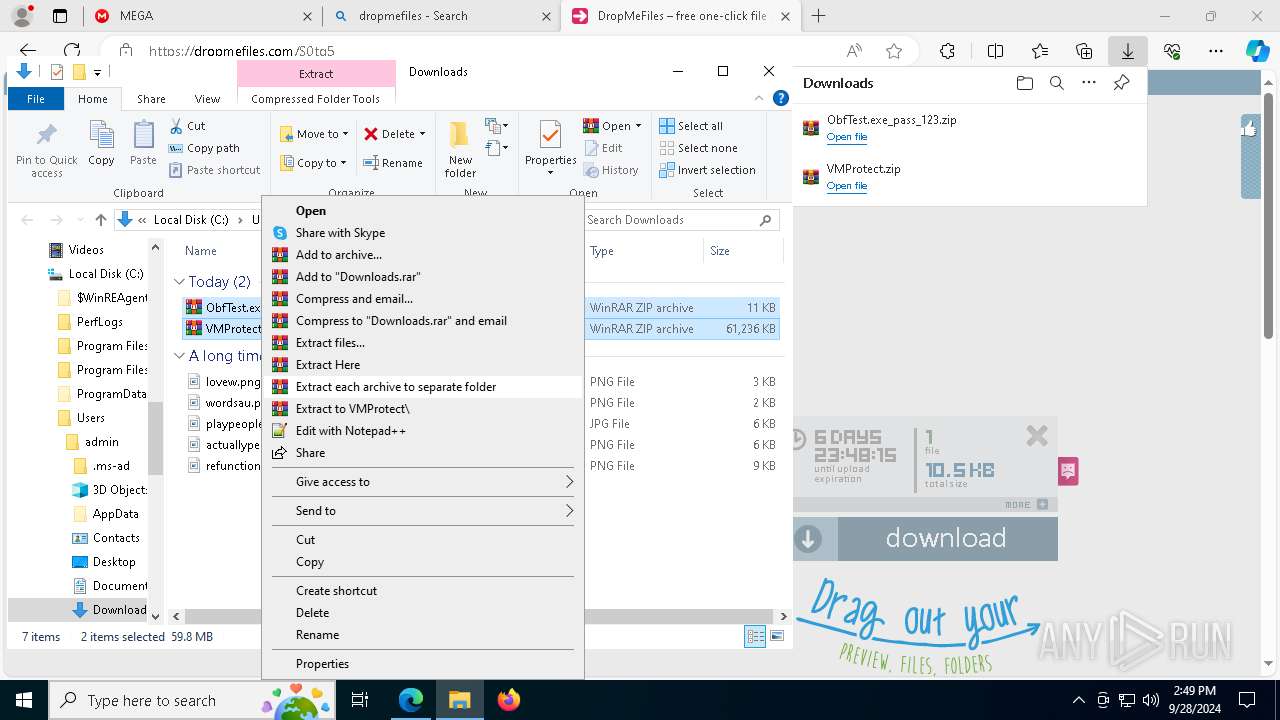1280x720 pixels.
Task: Open more options in Edge Downloads panel
Action: click(x=1089, y=83)
